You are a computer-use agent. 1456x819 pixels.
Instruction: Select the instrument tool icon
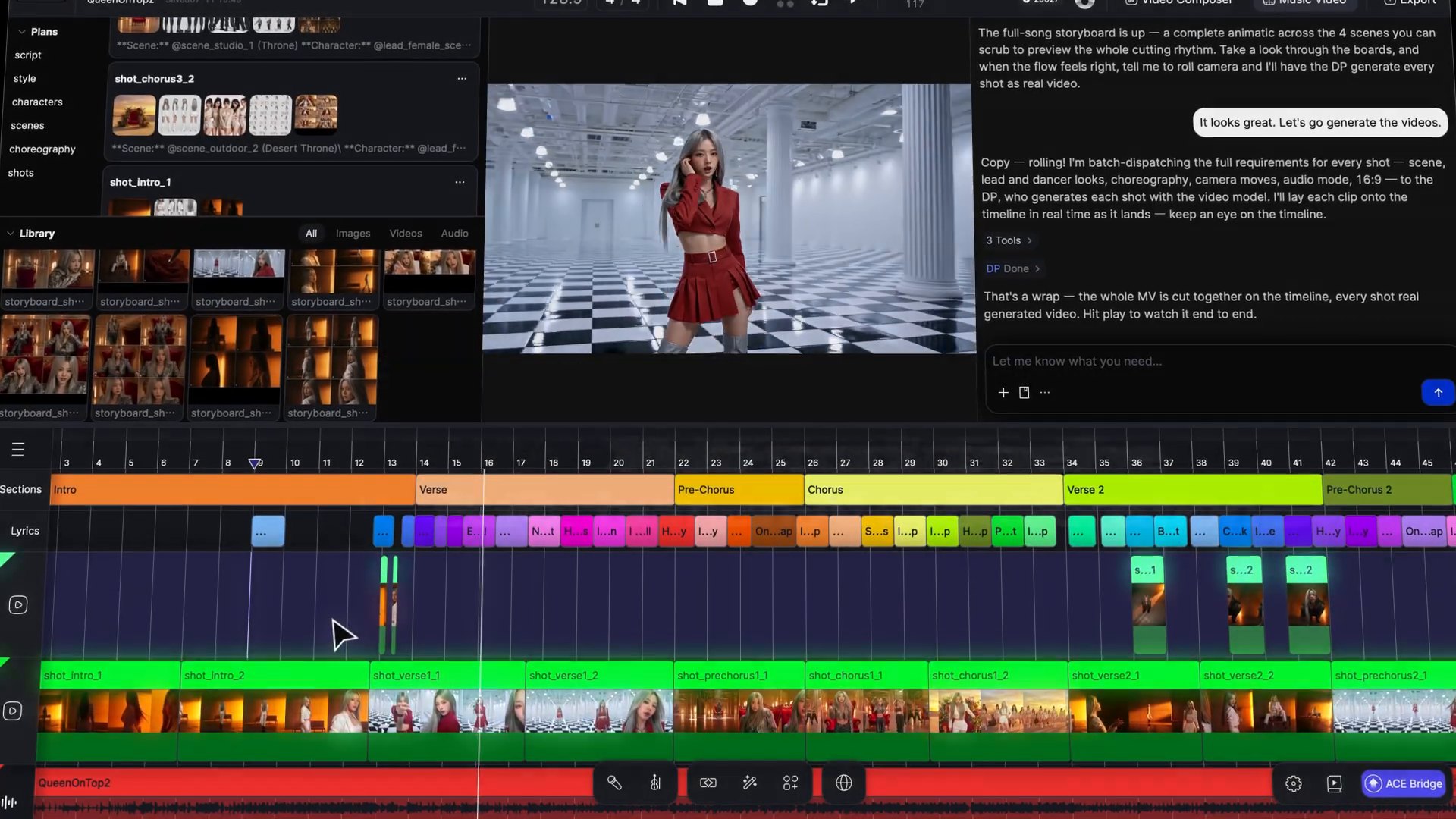[x=655, y=783]
